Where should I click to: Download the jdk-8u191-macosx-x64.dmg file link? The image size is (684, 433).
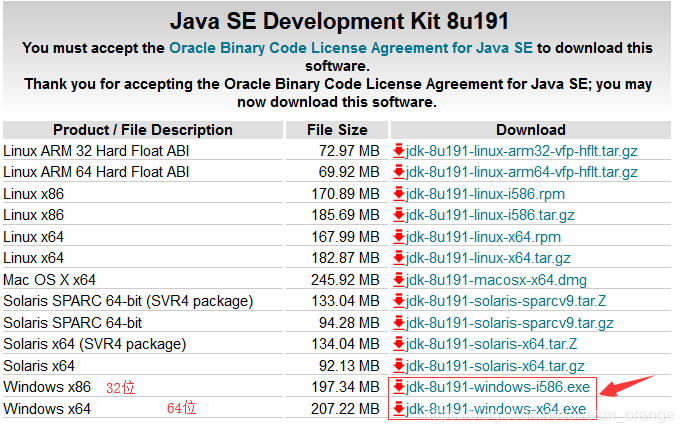click(x=496, y=280)
